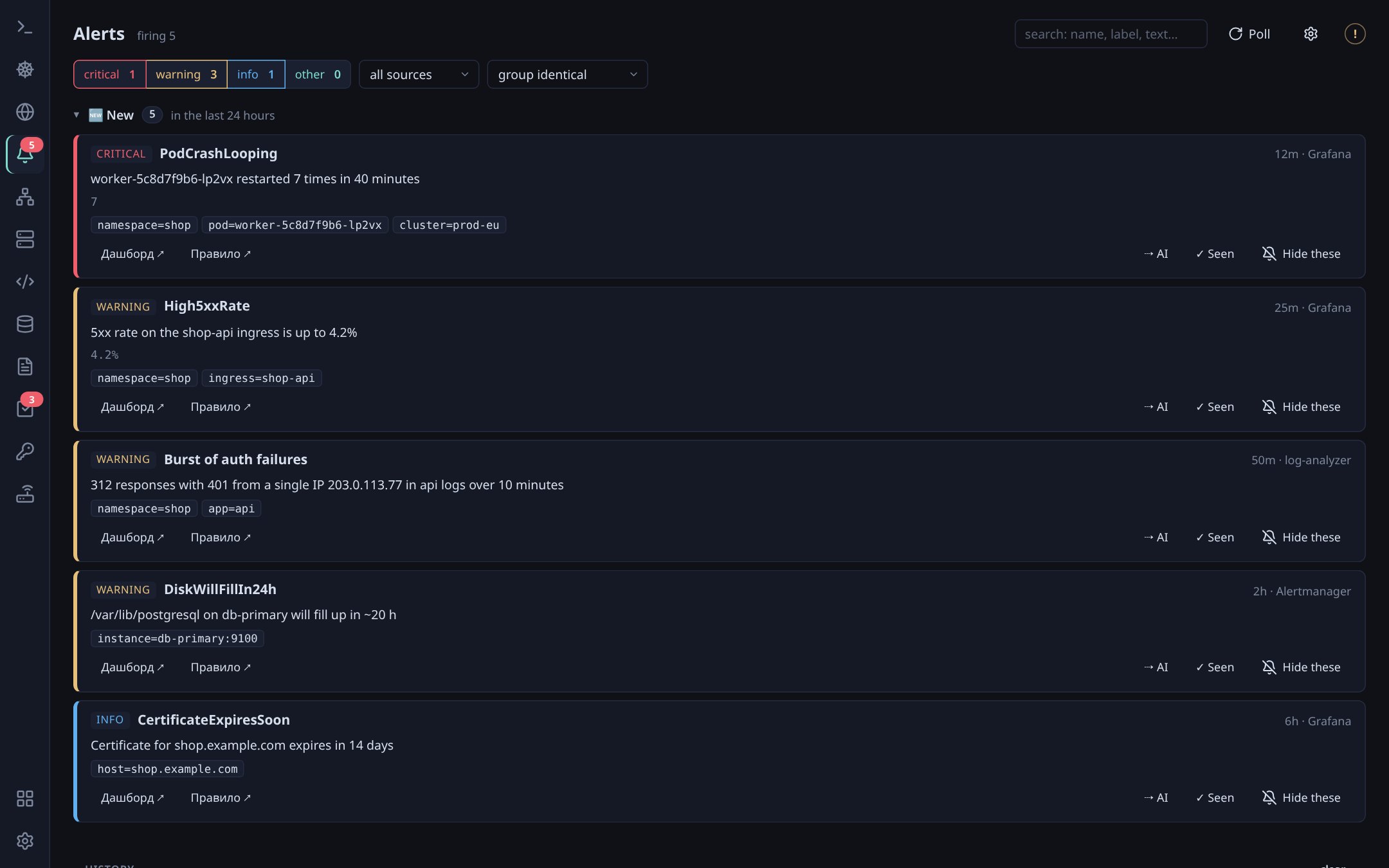Open Дашборд link for PodCrashLooping
Viewport: 1389px width, 868px height.
coord(132,254)
